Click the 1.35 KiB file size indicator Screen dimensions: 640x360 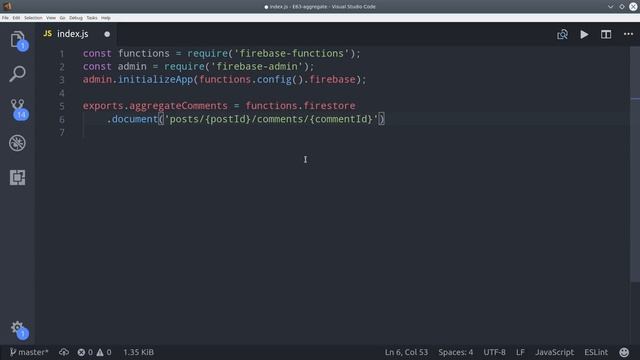138,352
